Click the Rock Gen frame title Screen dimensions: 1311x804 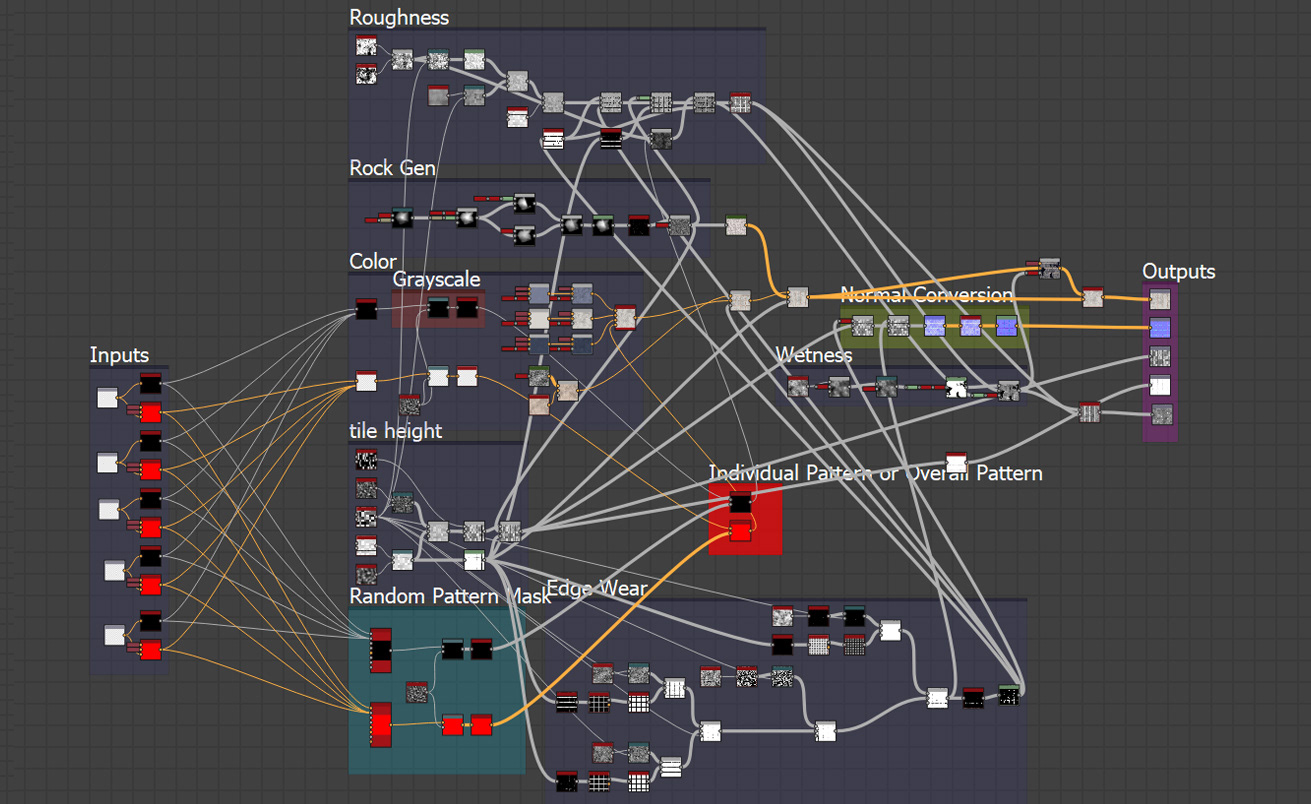click(x=392, y=168)
